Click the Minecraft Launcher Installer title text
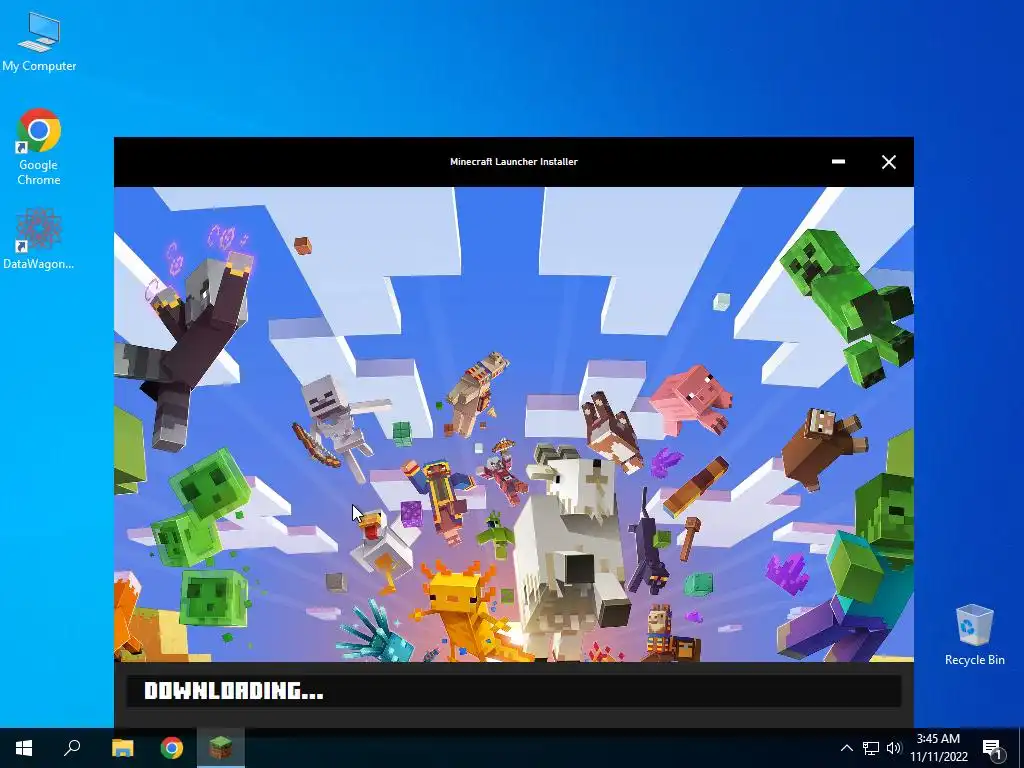The width and height of the screenshot is (1024, 768). [514, 162]
